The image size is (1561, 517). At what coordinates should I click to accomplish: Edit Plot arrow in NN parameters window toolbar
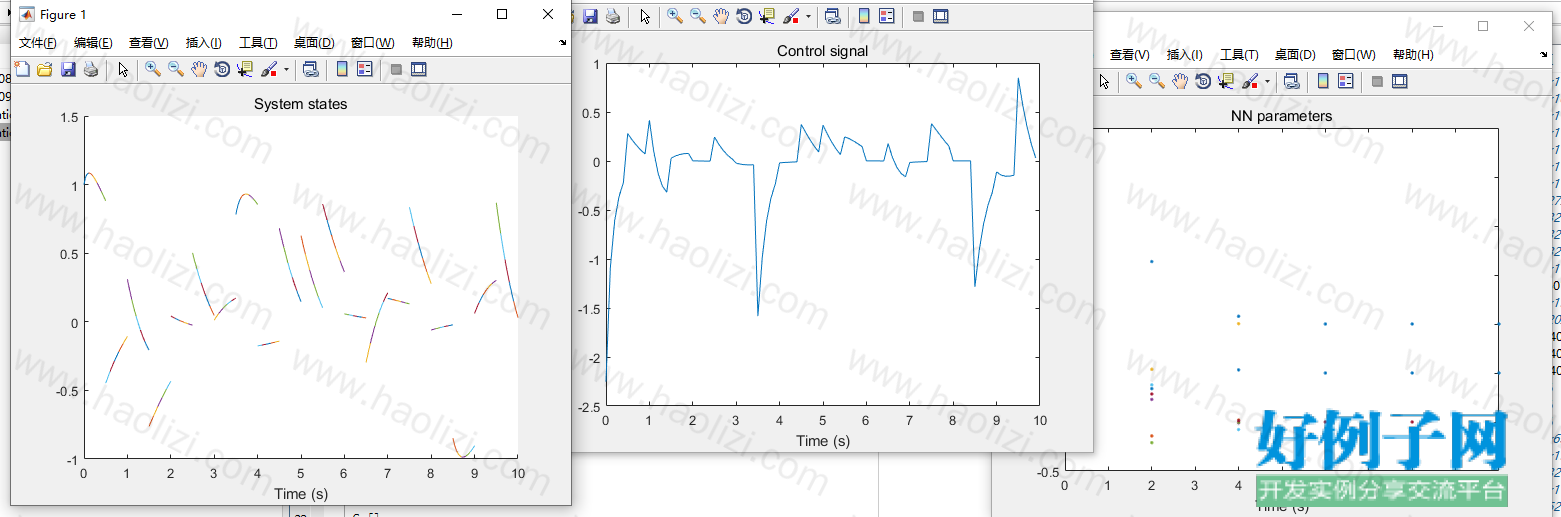(x=1104, y=81)
